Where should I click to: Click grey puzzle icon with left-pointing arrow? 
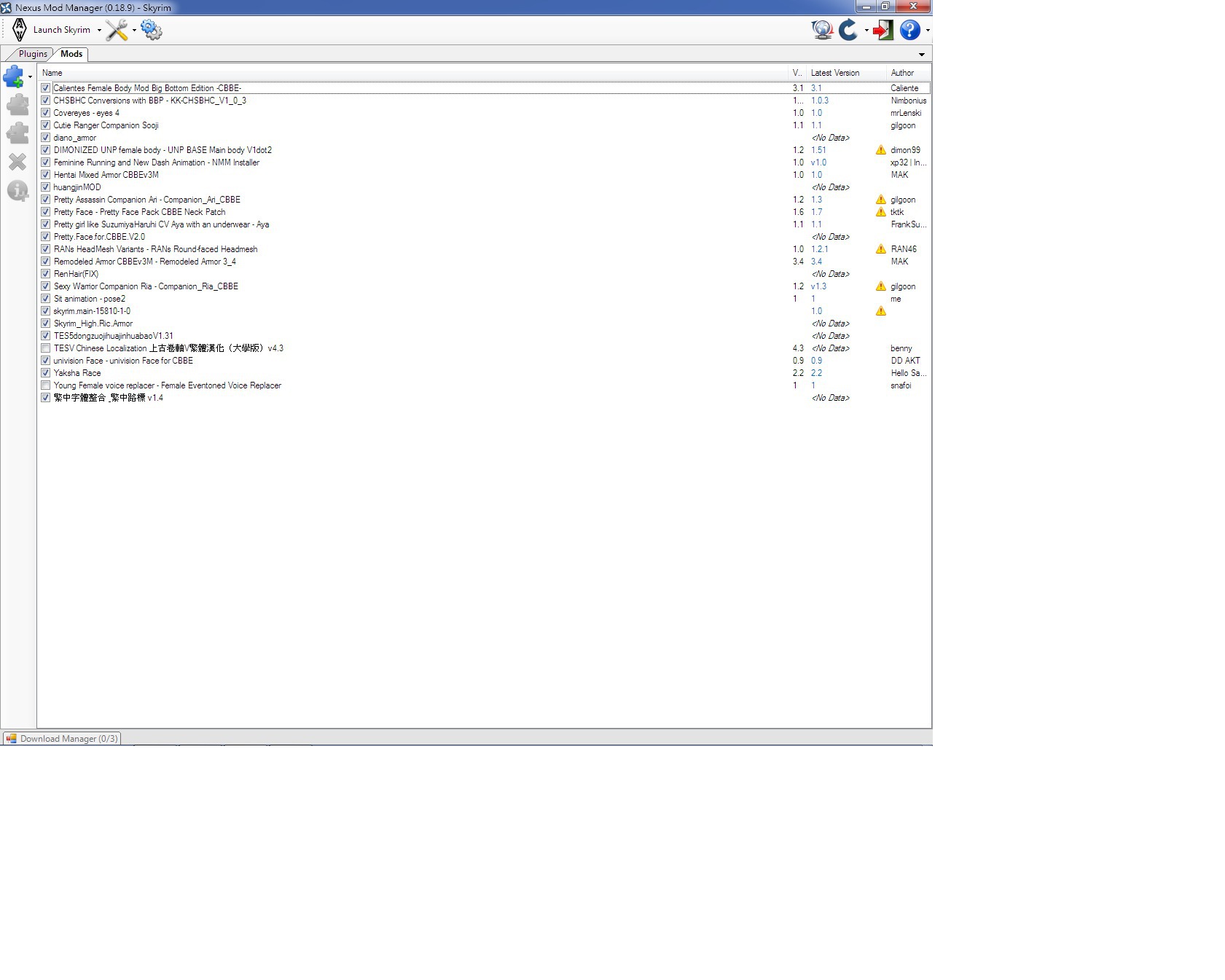pyautogui.click(x=17, y=133)
